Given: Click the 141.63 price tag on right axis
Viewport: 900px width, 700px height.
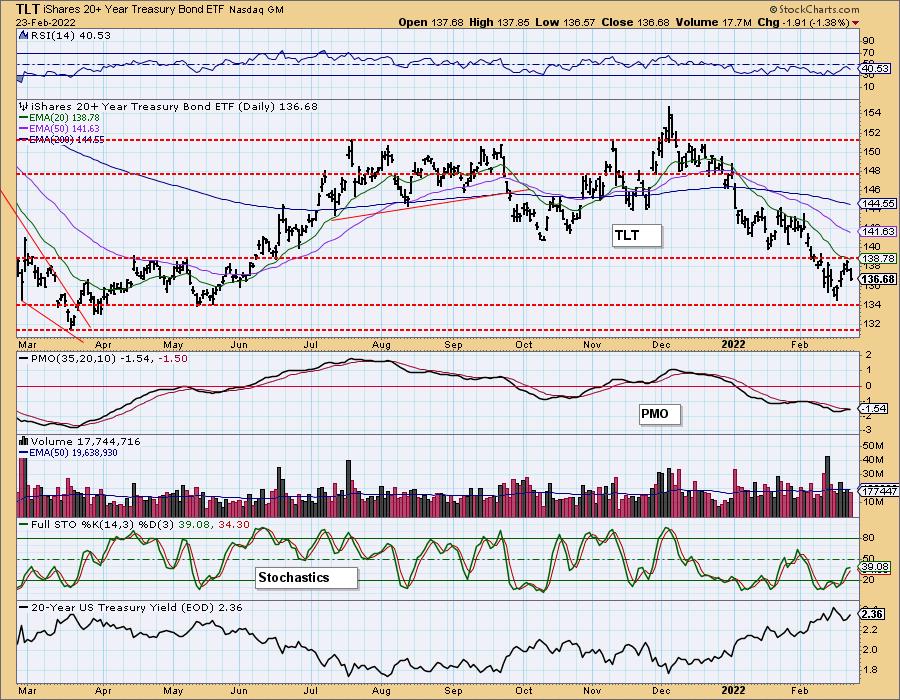Looking at the screenshot, I should 878,231.
